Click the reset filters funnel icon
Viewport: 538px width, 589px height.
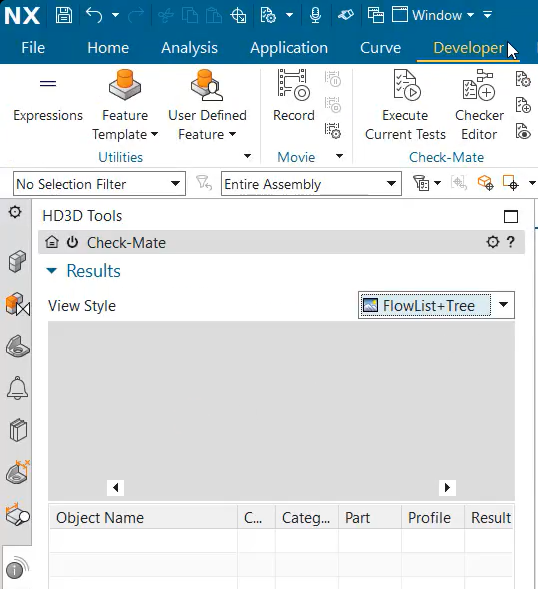pyautogui.click(x=204, y=183)
